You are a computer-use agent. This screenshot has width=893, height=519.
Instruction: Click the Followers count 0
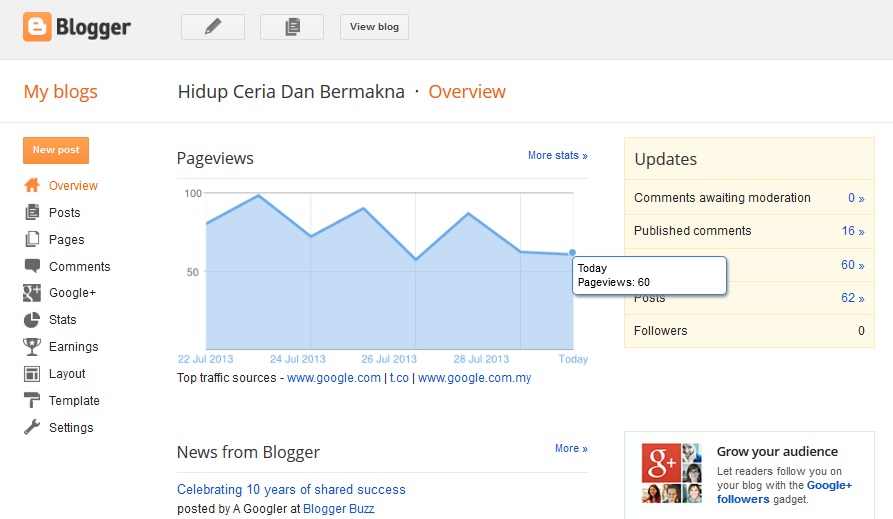click(861, 331)
